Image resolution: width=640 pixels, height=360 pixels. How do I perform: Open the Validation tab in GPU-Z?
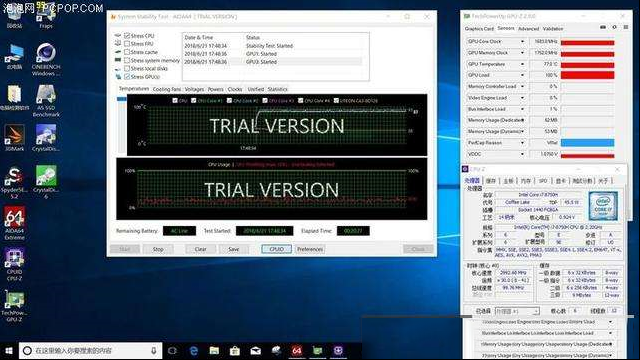tap(553, 29)
